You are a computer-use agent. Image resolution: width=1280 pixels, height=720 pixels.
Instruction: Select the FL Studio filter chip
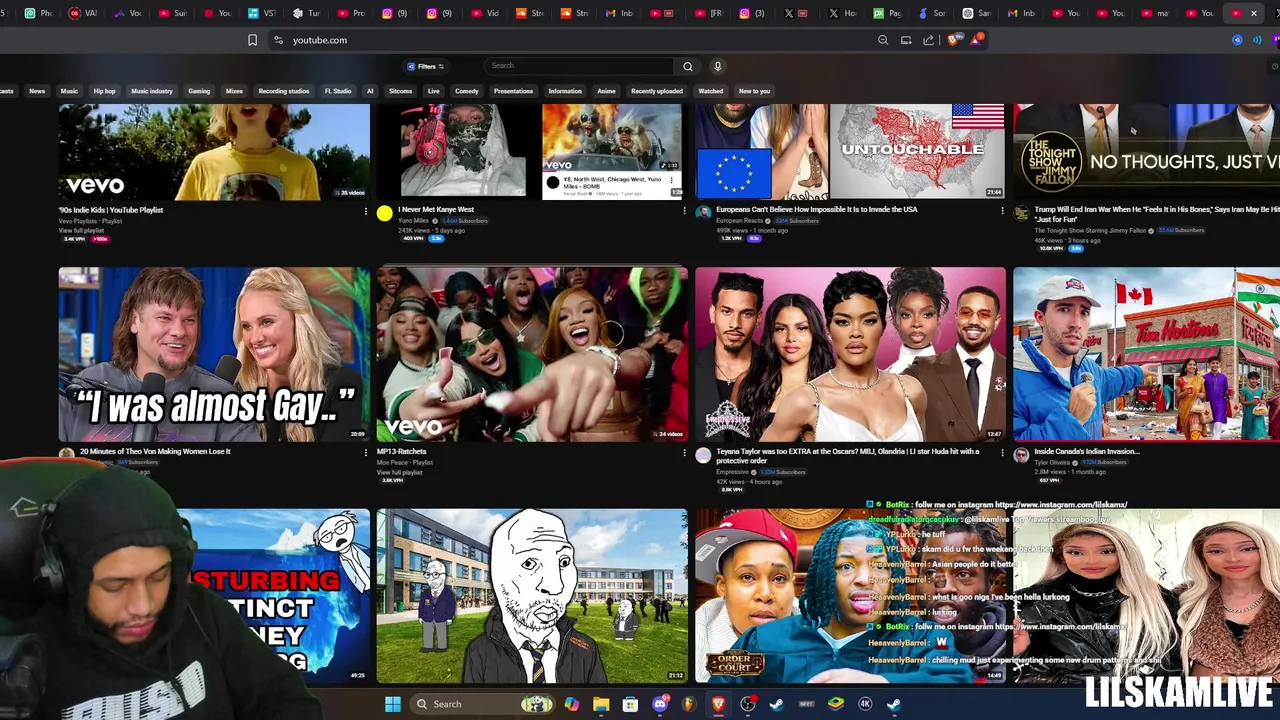point(338,91)
